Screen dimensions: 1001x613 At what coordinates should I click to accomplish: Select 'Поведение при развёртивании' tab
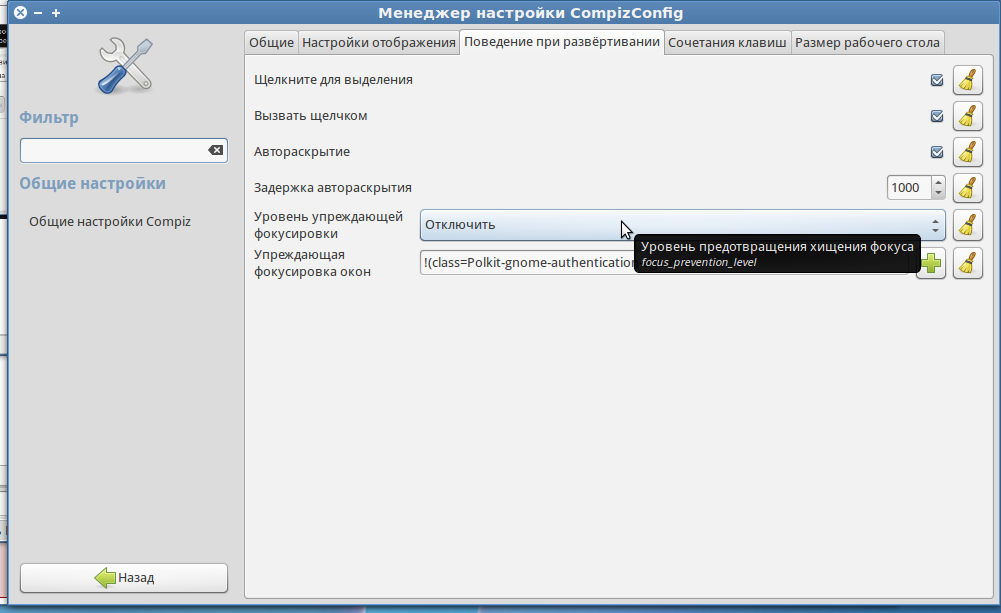coord(562,42)
